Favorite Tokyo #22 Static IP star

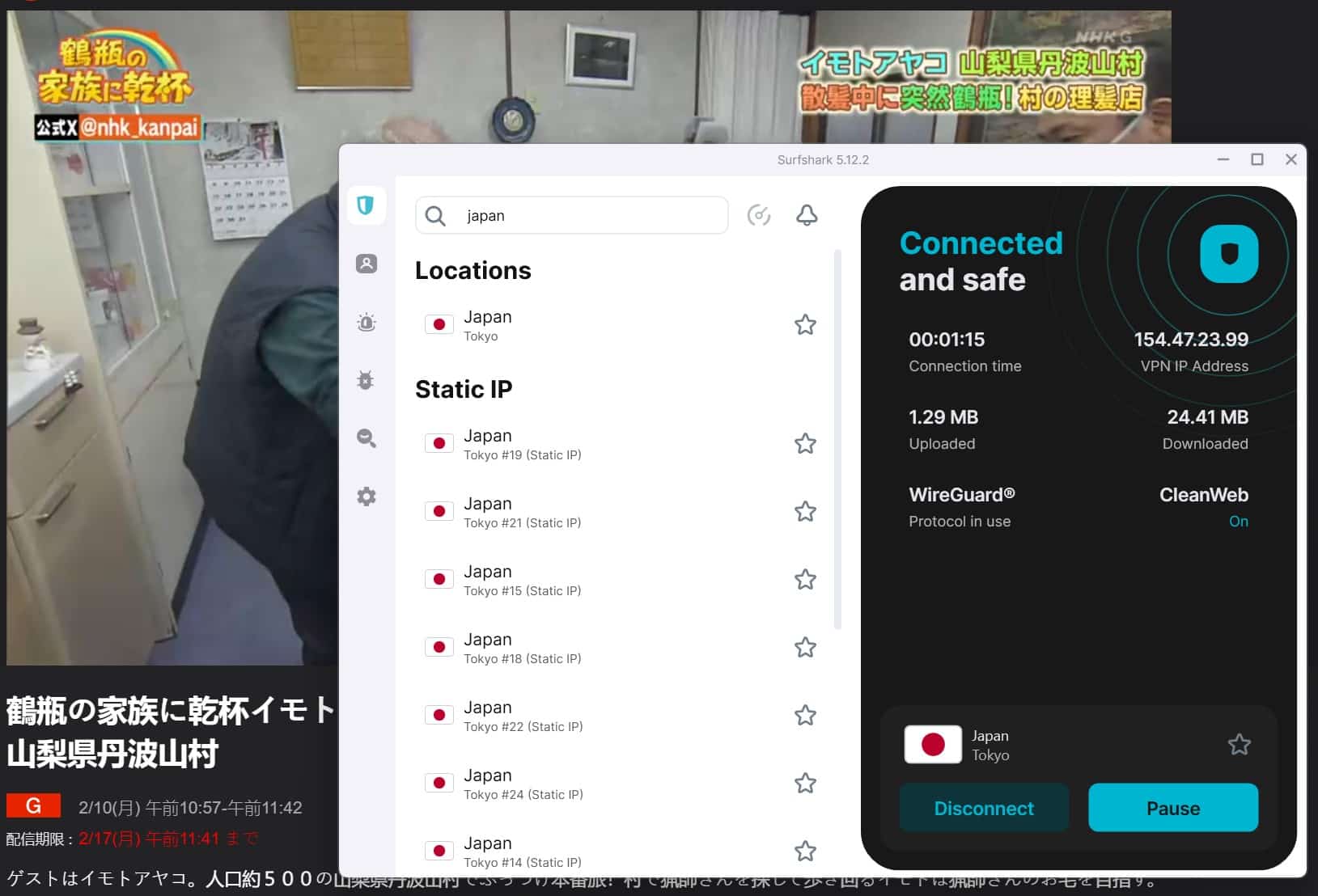805,716
